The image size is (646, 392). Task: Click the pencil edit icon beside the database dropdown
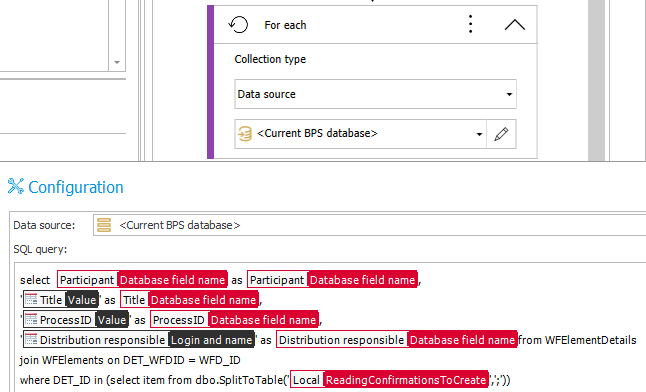click(x=501, y=134)
